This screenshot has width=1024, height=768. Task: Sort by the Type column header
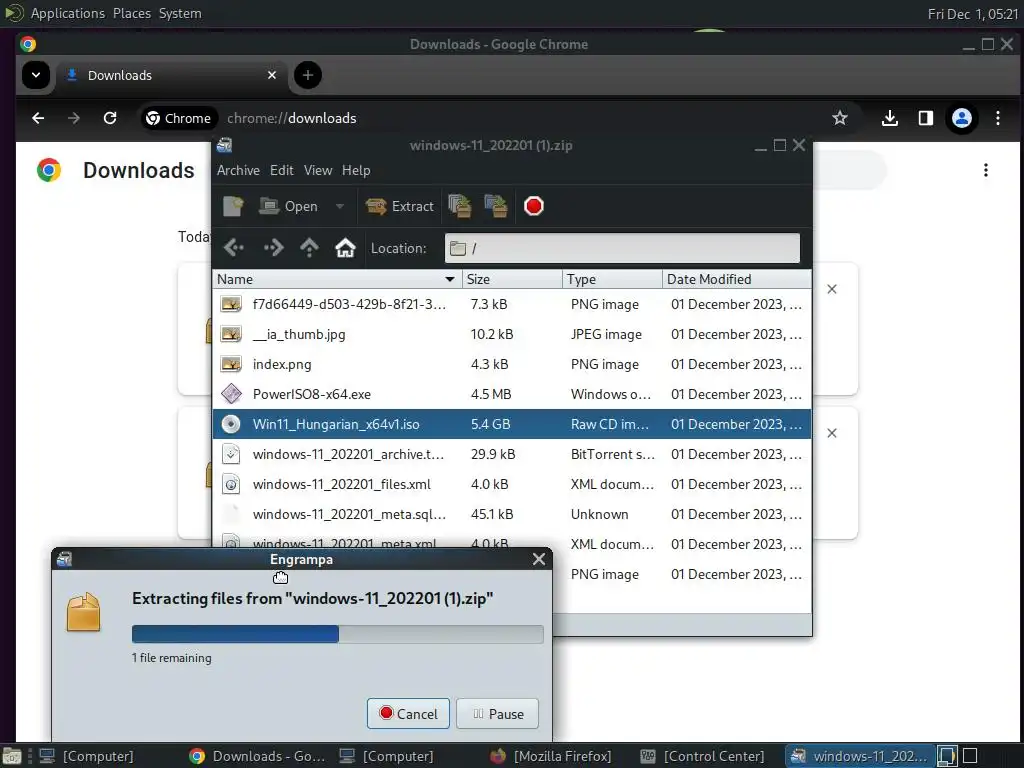click(x=612, y=280)
